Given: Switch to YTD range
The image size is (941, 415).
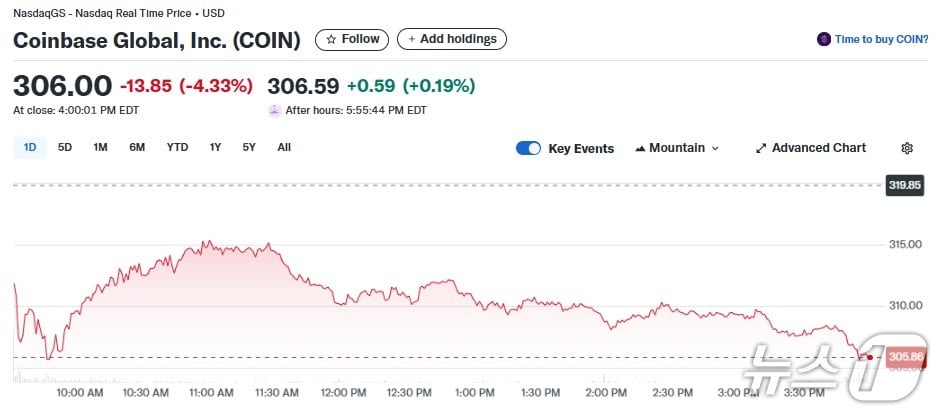Looking at the screenshot, I should [x=177, y=147].
